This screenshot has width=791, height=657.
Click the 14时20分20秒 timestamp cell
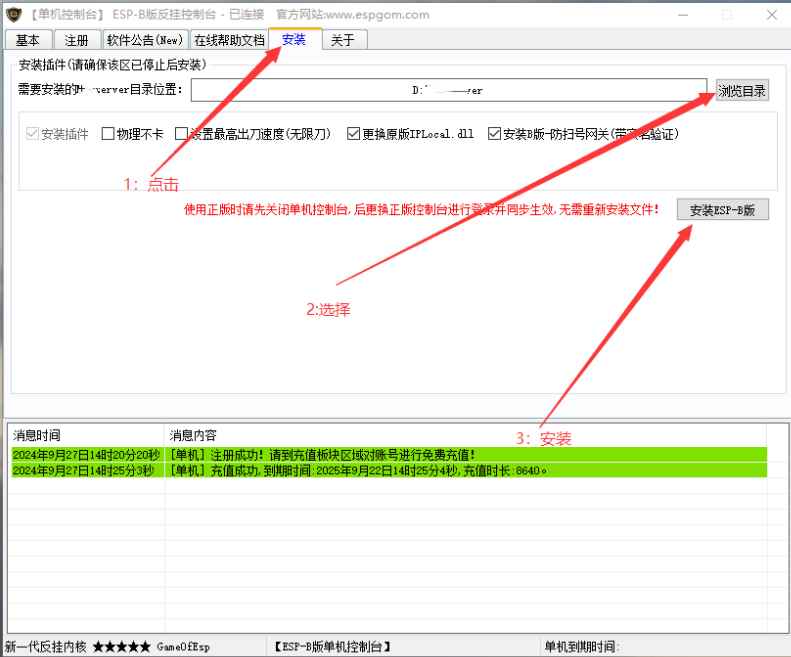tap(86, 455)
